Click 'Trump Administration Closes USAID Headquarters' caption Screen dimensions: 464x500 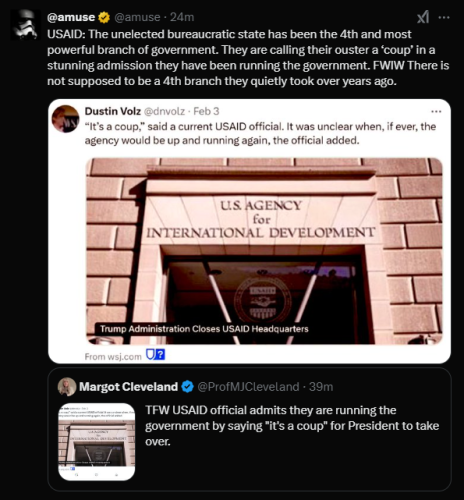point(204,329)
